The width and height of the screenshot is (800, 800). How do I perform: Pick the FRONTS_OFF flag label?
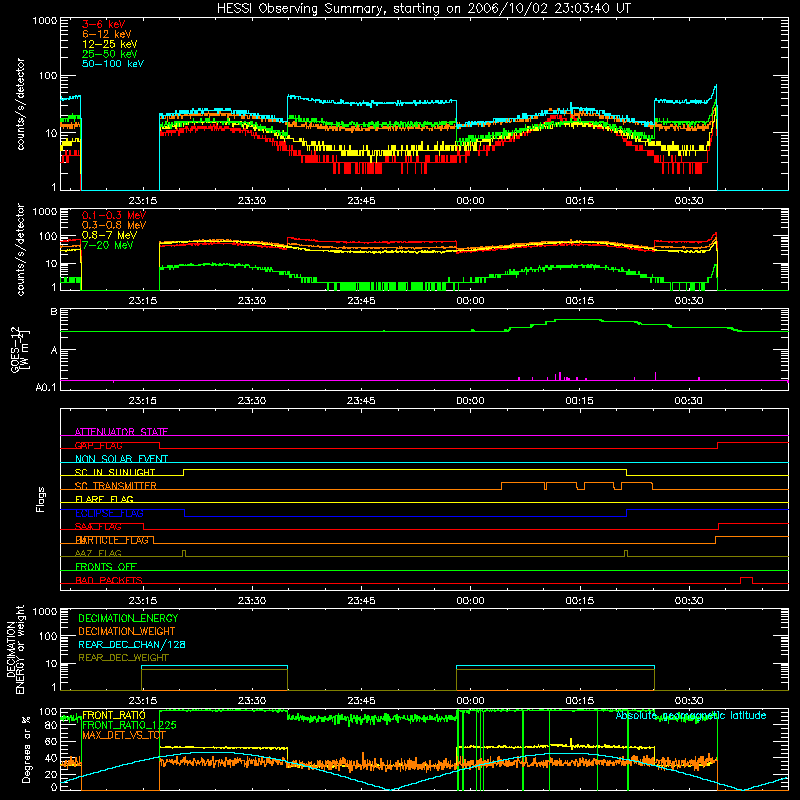(x=106, y=567)
